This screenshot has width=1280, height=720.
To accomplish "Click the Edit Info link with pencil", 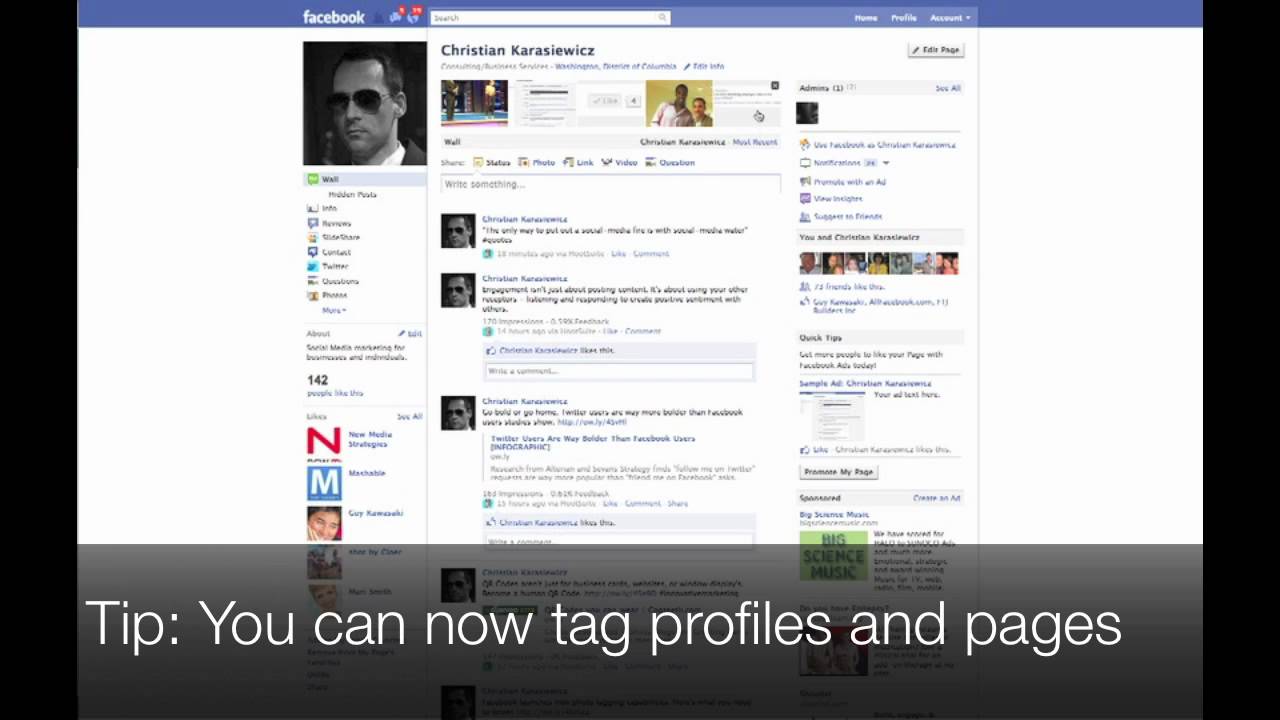I will [x=704, y=66].
